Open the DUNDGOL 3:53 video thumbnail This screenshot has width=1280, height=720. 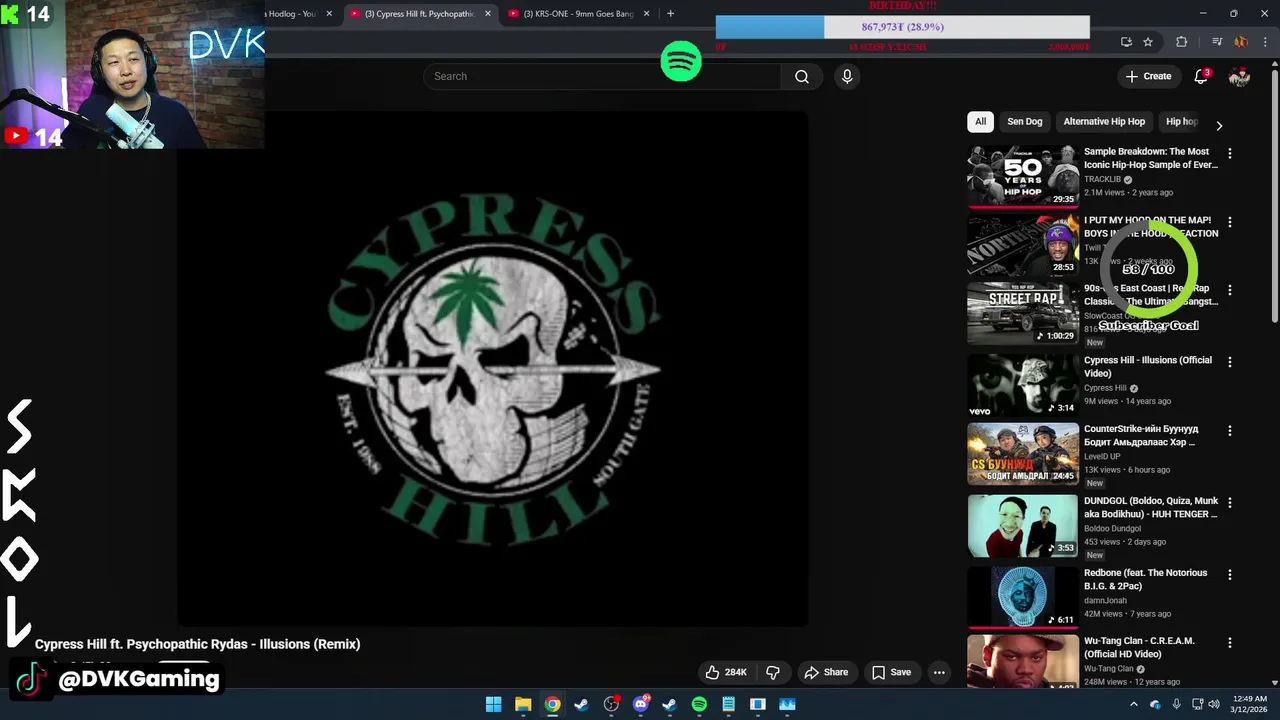[1022, 526]
